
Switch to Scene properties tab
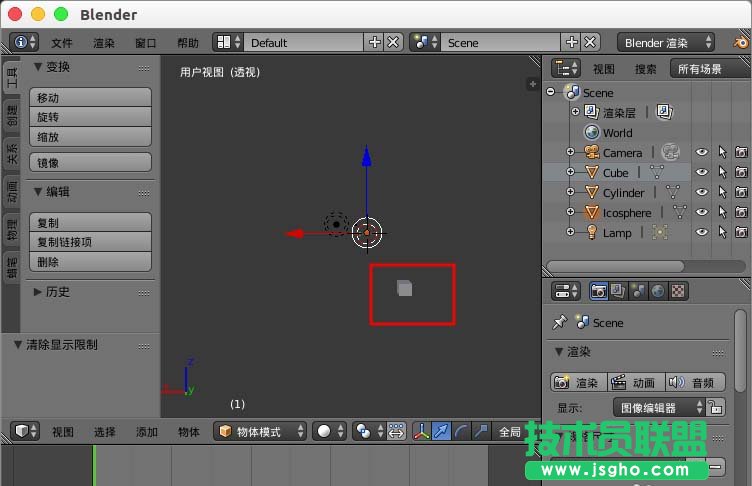click(638, 291)
